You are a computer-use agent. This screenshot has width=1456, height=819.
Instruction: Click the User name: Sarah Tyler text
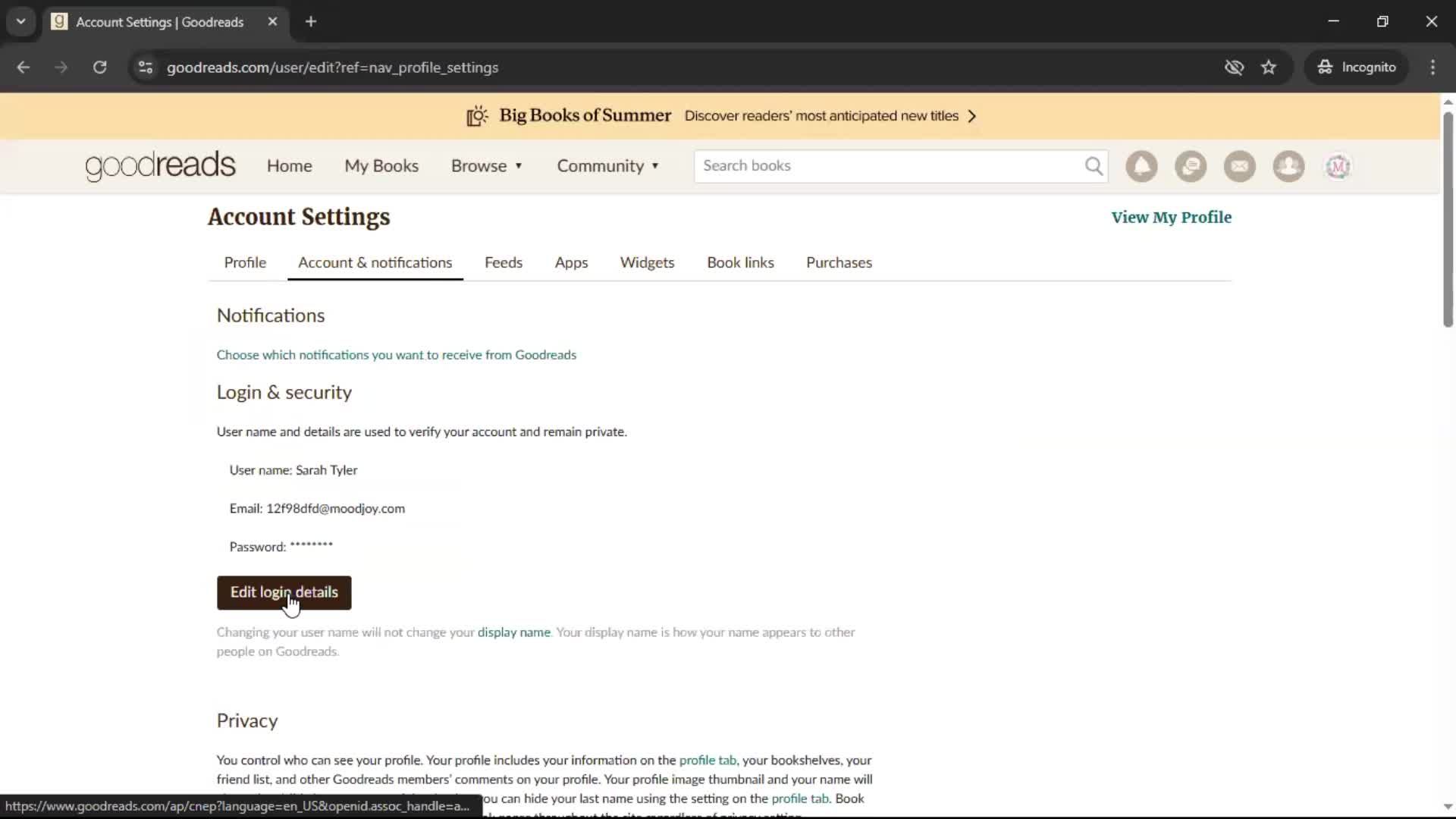coord(293,470)
